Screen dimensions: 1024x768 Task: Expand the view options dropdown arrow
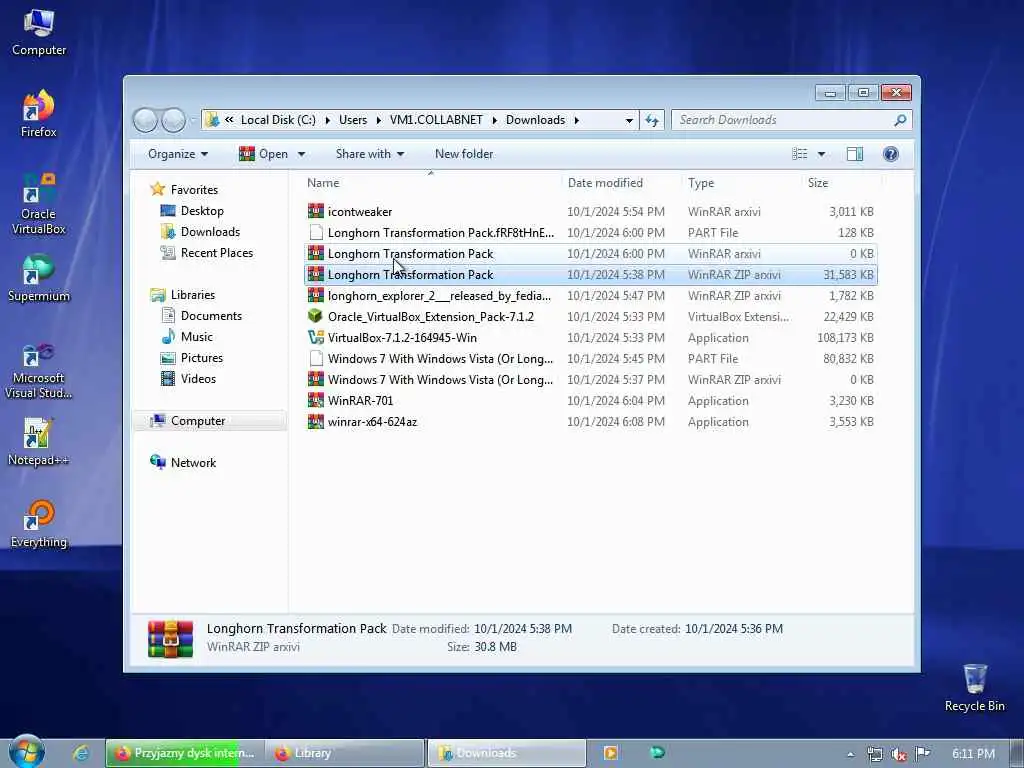(x=821, y=155)
